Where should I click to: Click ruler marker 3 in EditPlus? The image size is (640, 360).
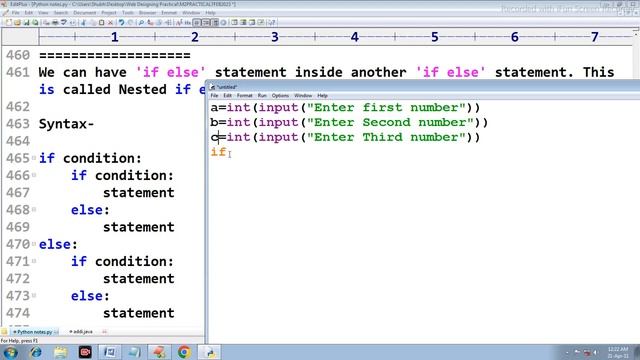click(x=275, y=37)
